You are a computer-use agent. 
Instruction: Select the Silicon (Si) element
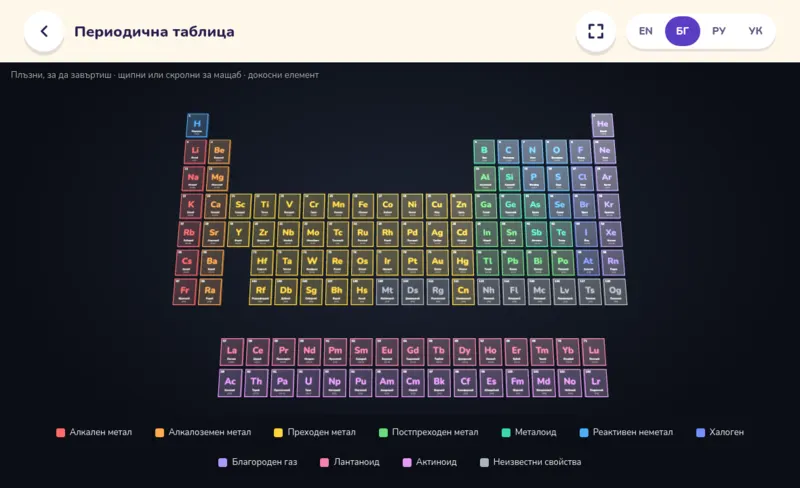pos(509,179)
